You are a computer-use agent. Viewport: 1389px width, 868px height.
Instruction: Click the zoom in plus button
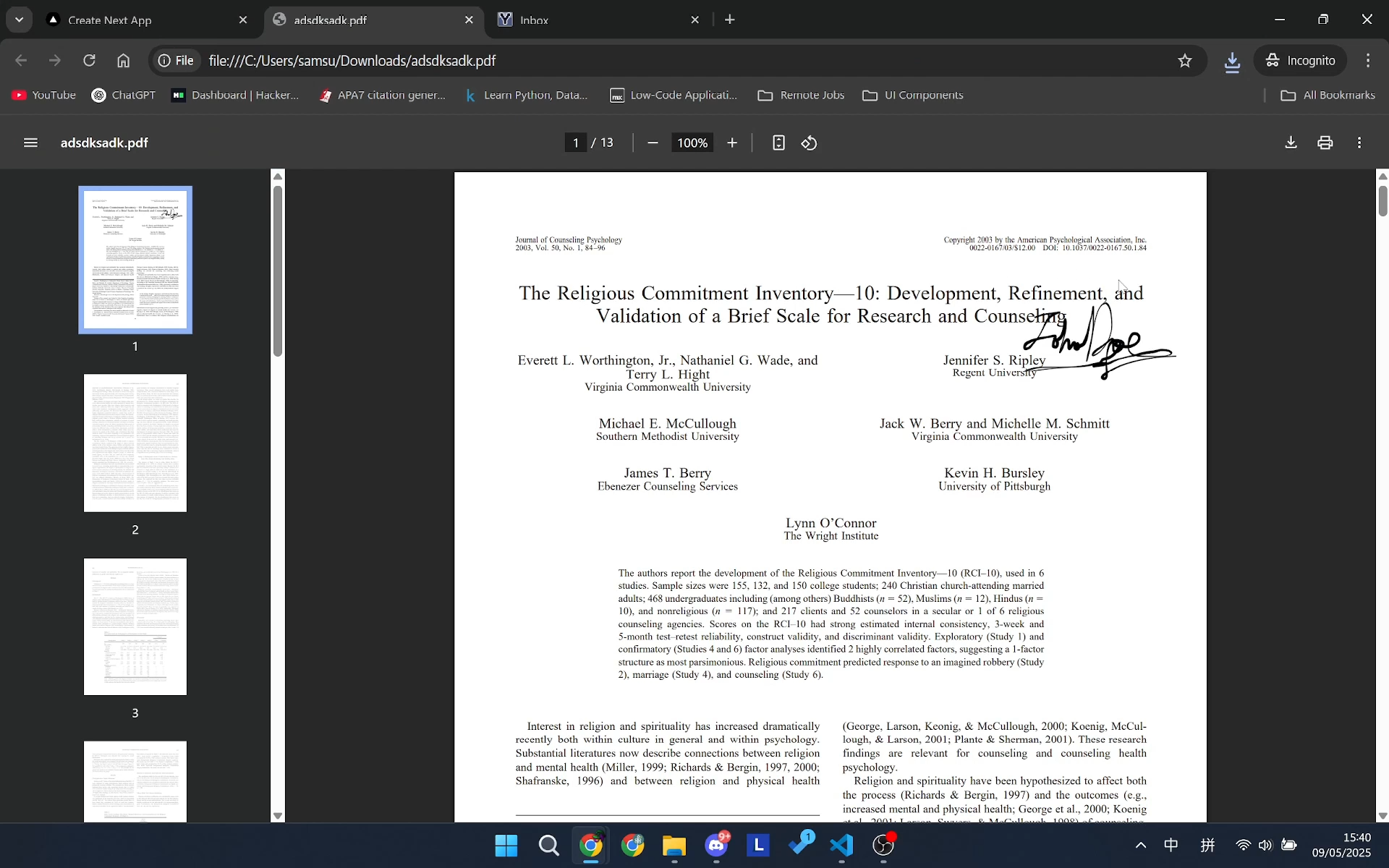pos(732,143)
